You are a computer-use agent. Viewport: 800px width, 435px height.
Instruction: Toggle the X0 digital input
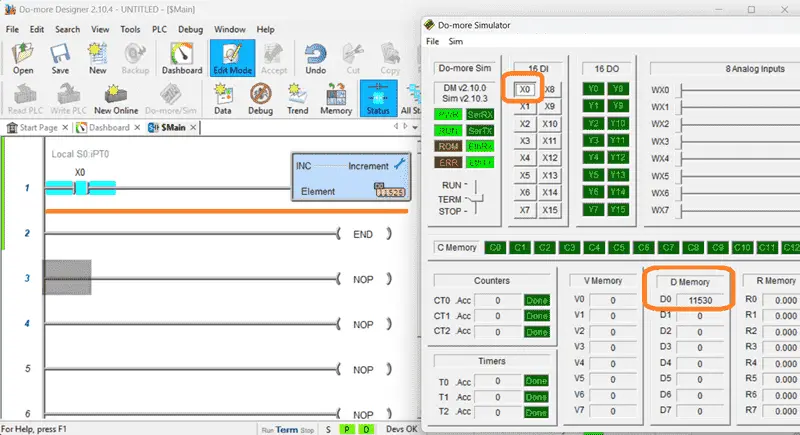pyautogui.click(x=524, y=90)
